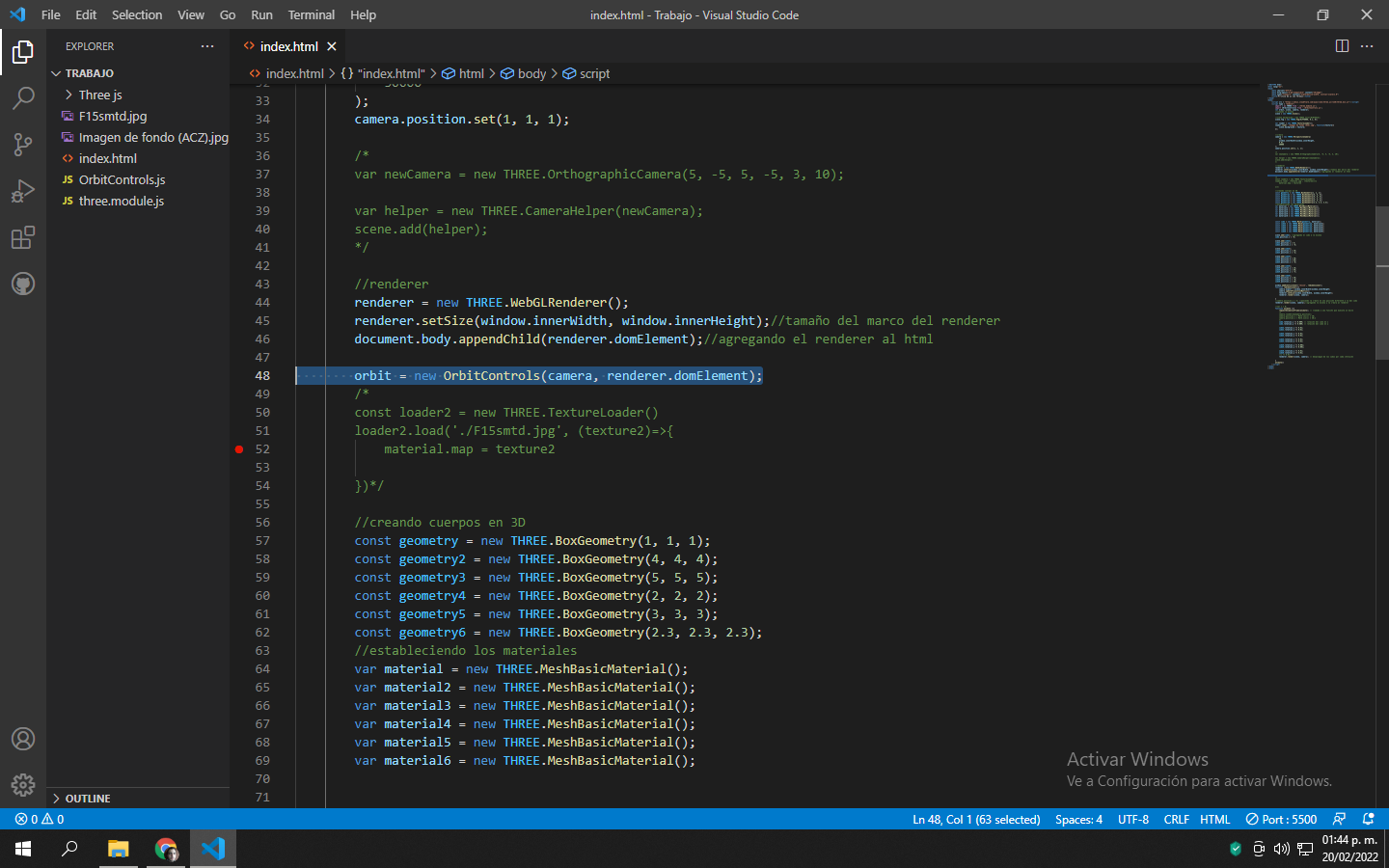Open the Extensions view

23,237
